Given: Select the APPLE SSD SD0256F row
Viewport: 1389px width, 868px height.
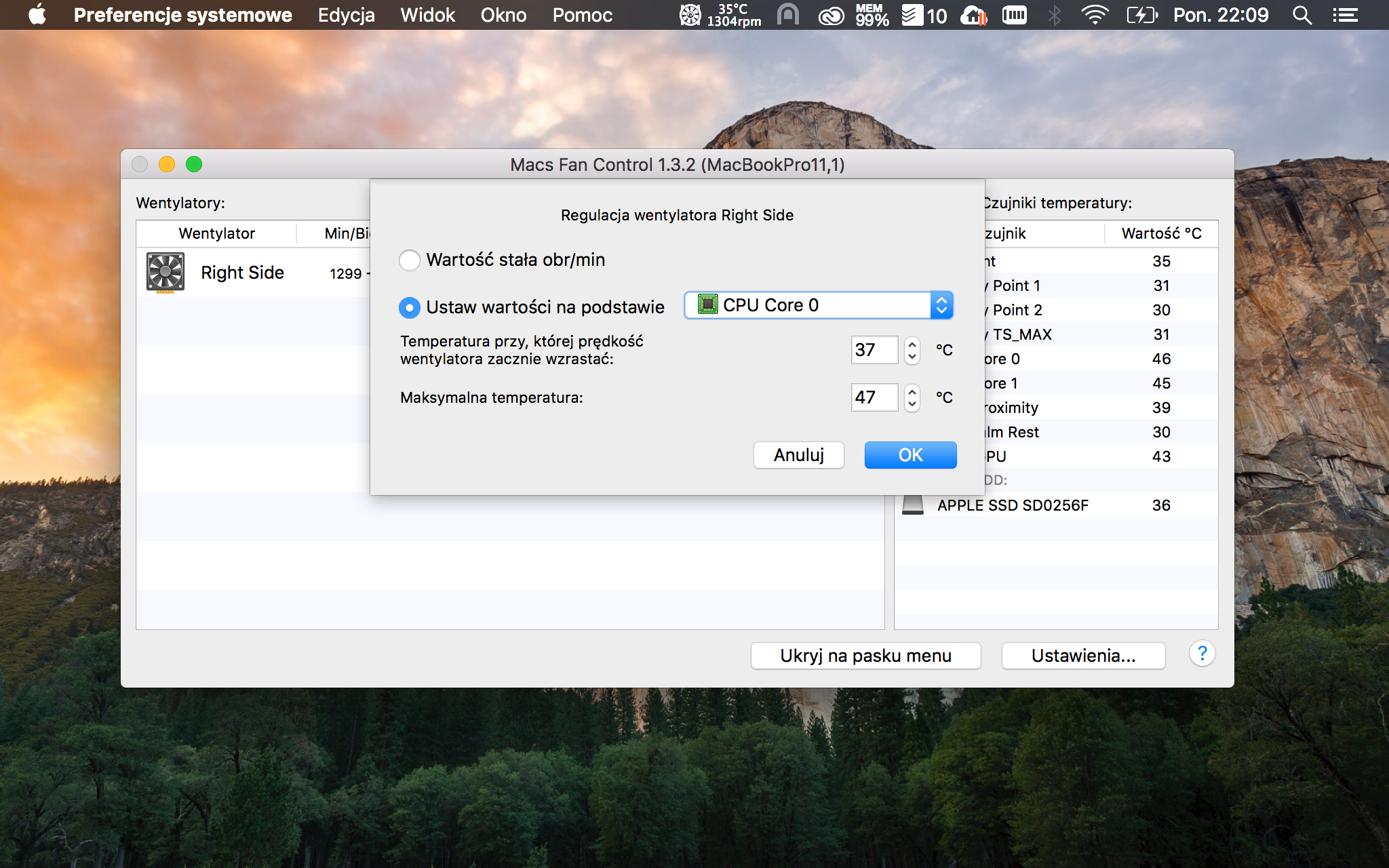Looking at the screenshot, I should pos(1057,505).
